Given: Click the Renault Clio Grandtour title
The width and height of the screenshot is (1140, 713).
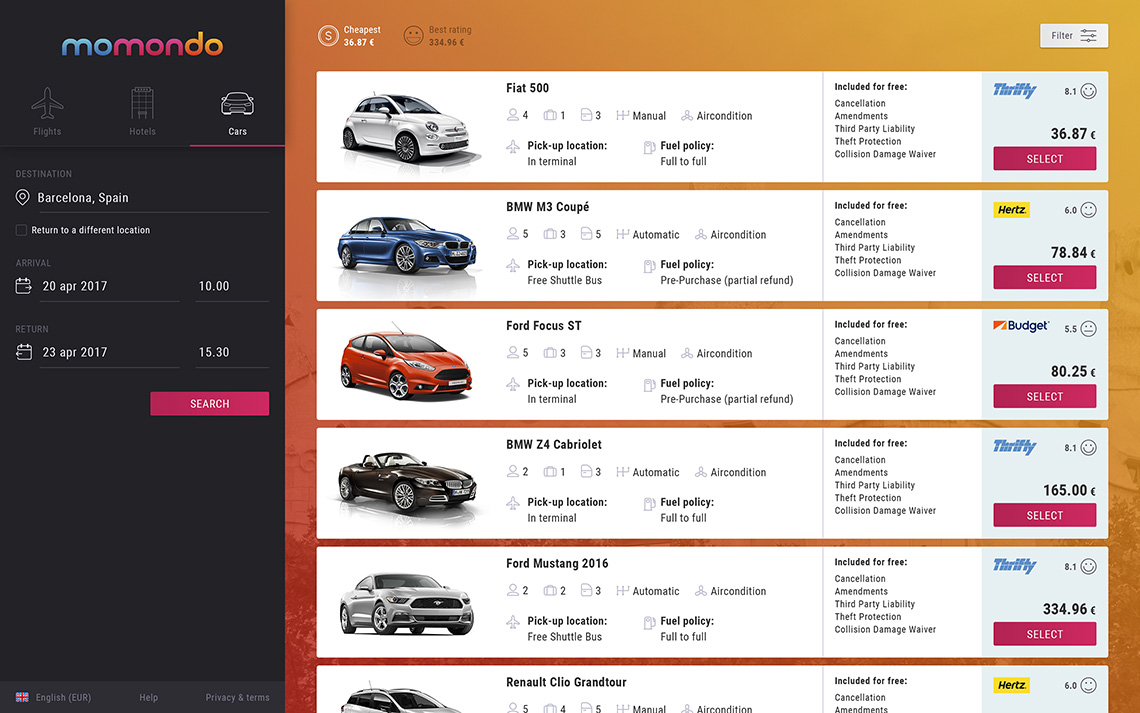Looking at the screenshot, I should 566,682.
